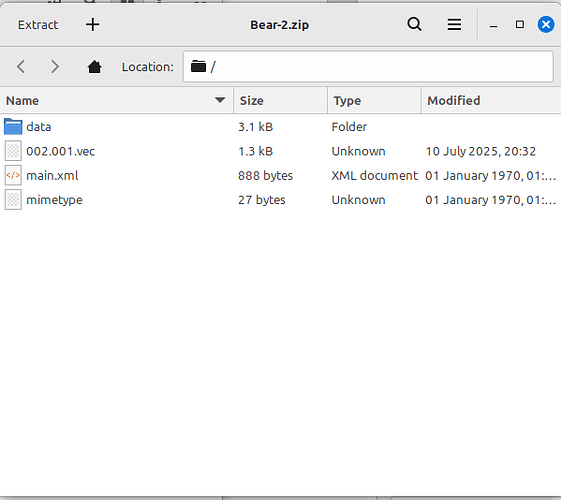Go forward with the right arrow
The height and width of the screenshot is (500, 561).
pyautogui.click(x=54, y=67)
